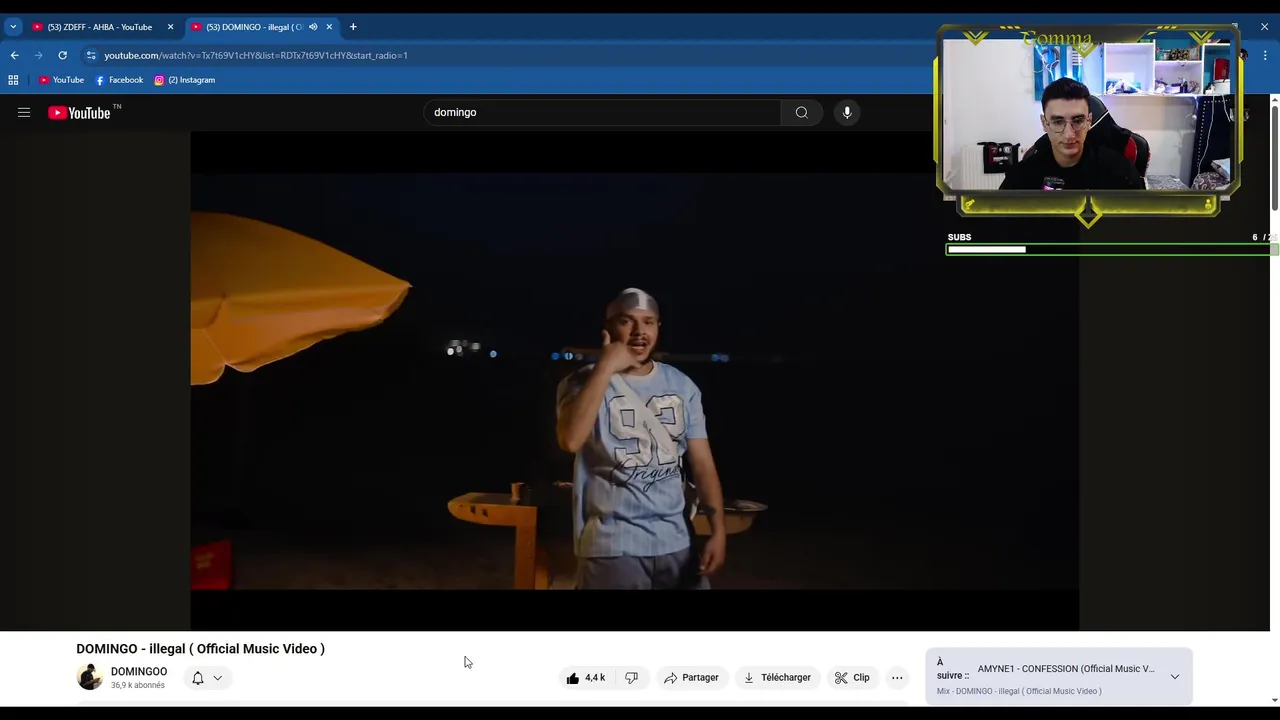1280x720 pixels.
Task: Open the Instagram bookmark
Action: tap(185, 80)
